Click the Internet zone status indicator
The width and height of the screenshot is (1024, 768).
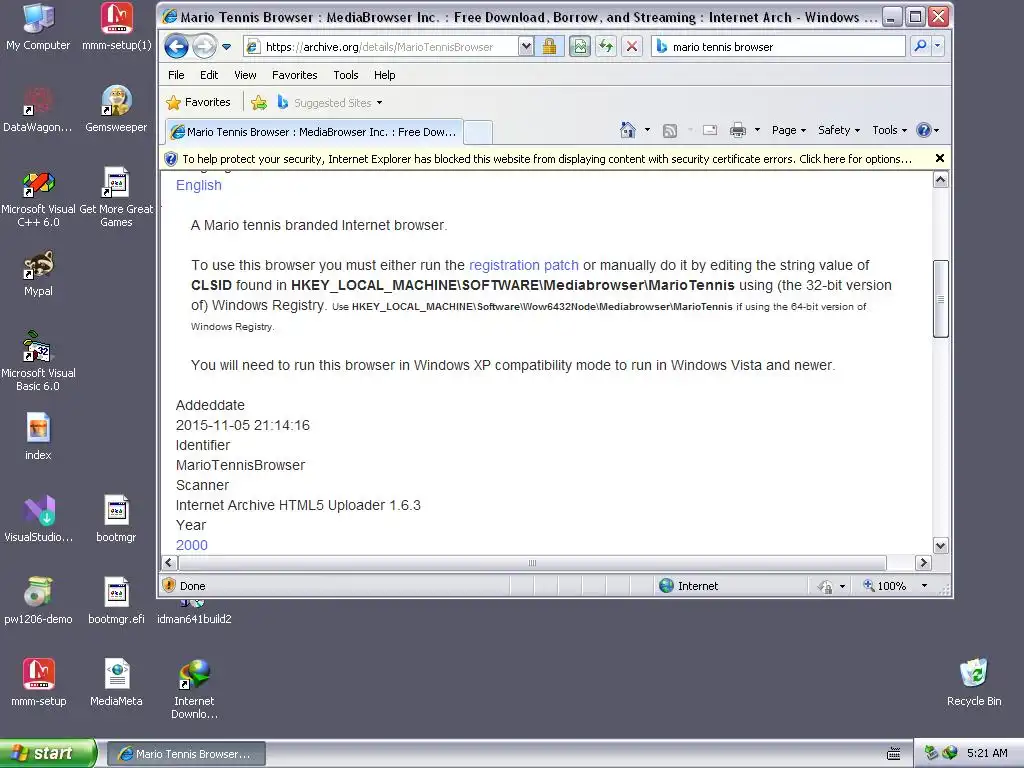click(x=689, y=586)
